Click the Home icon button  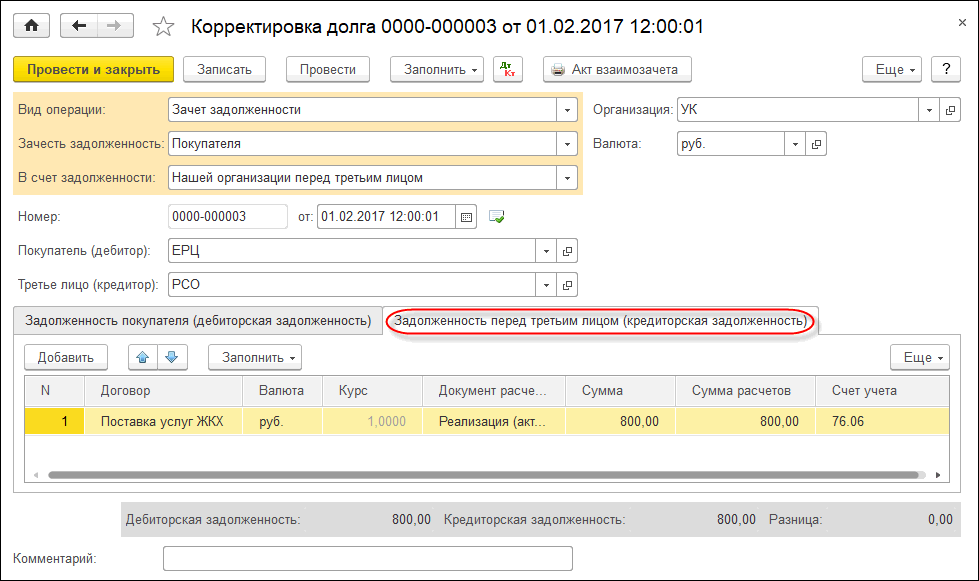click(32, 26)
